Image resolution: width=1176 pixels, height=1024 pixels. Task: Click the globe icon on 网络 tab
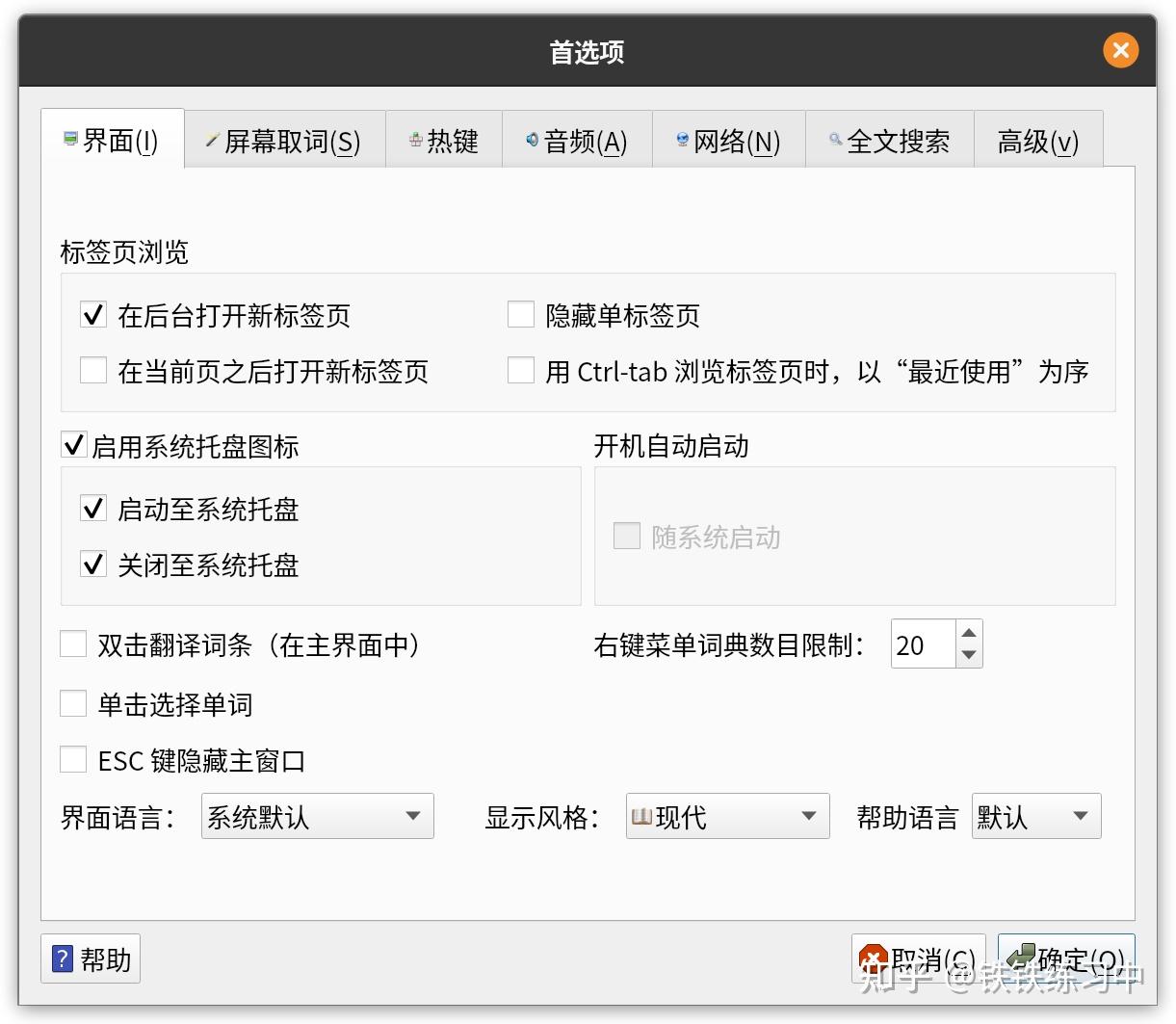(682, 141)
